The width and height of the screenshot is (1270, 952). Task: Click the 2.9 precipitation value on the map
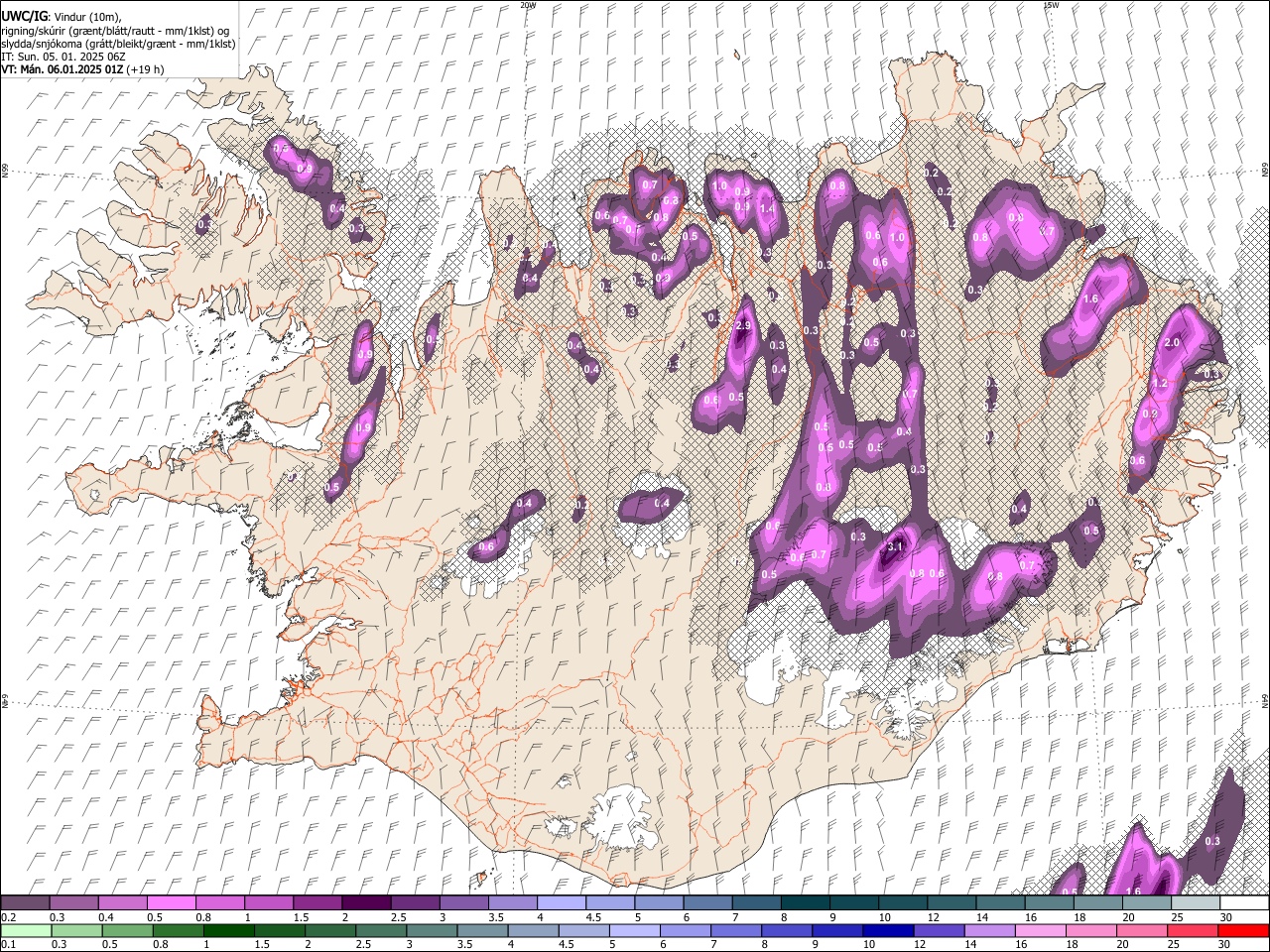click(x=744, y=327)
